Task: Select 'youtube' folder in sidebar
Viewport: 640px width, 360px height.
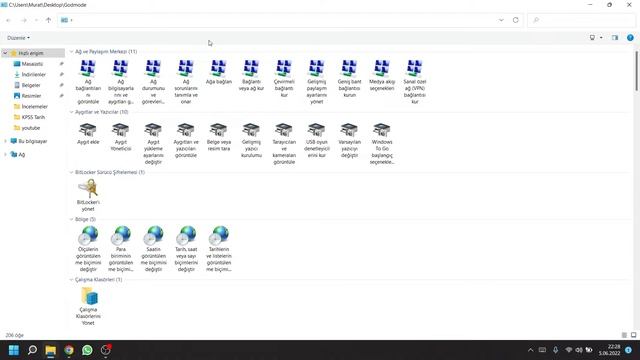Action: [31, 128]
